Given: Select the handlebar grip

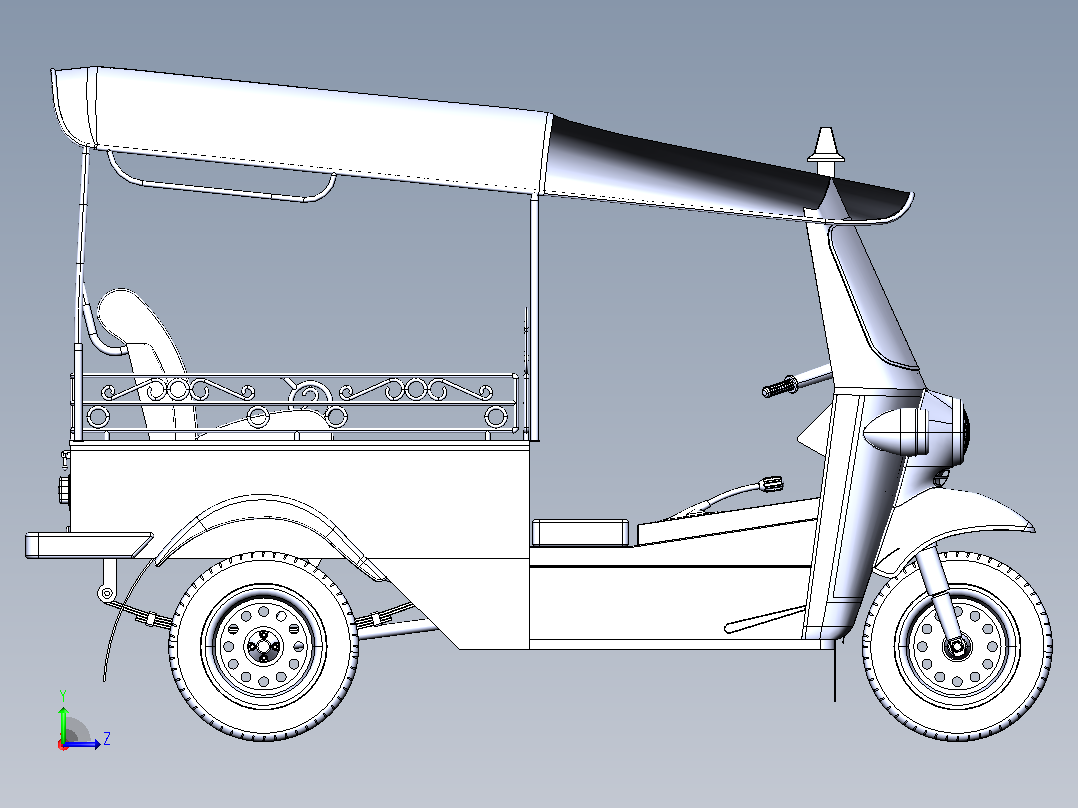Looking at the screenshot, I should pos(779,387).
